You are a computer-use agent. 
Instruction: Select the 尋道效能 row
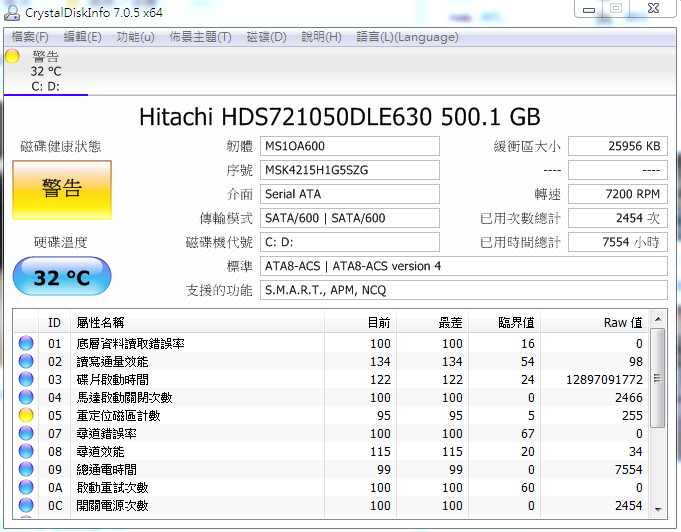(x=331, y=451)
